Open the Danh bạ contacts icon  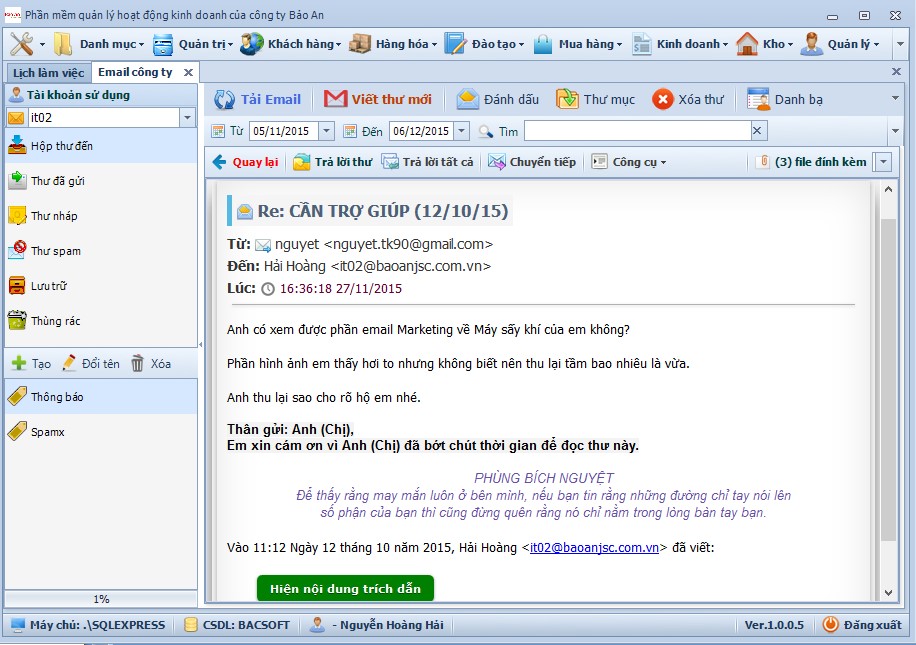coord(758,99)
